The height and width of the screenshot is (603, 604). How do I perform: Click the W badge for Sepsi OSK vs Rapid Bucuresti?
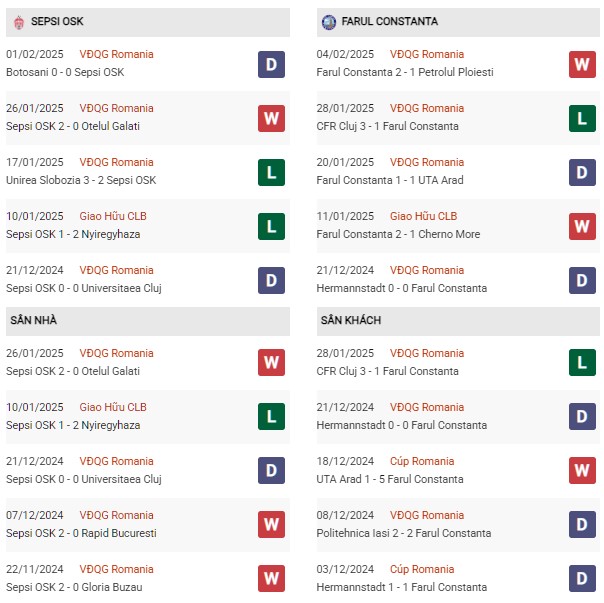271,524
